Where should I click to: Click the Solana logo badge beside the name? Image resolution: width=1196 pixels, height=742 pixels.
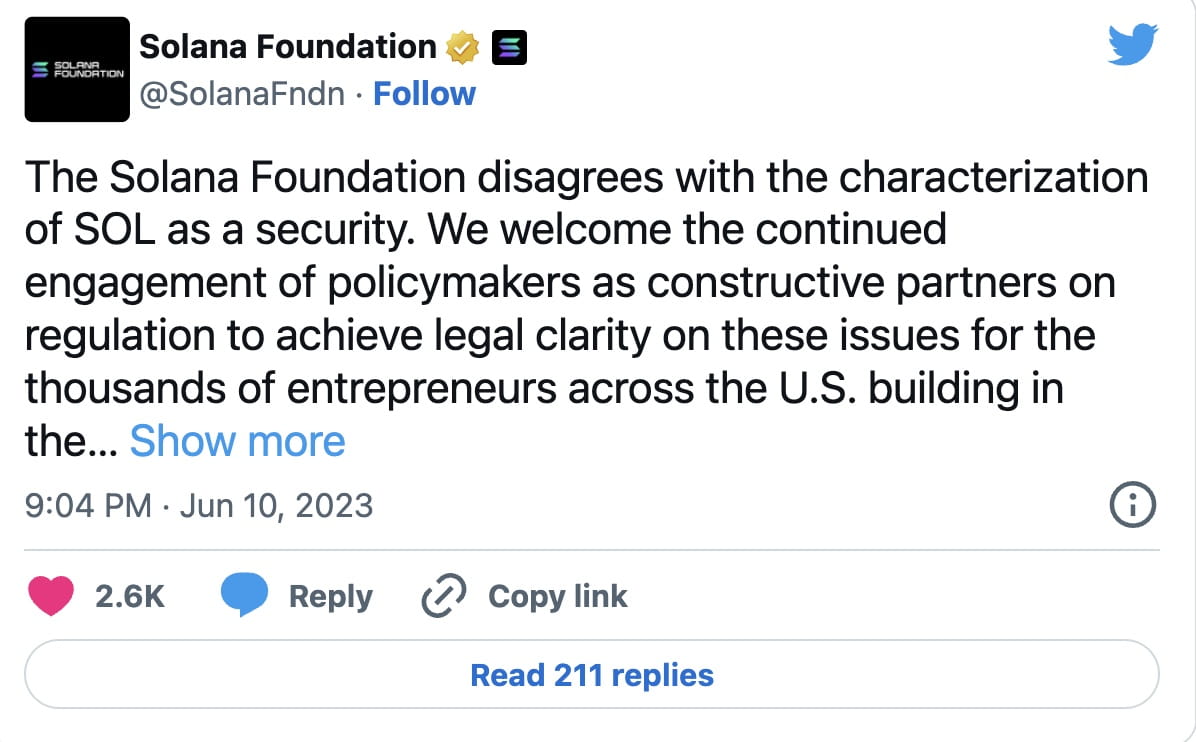pyautogui.click(x=508, y=45)
